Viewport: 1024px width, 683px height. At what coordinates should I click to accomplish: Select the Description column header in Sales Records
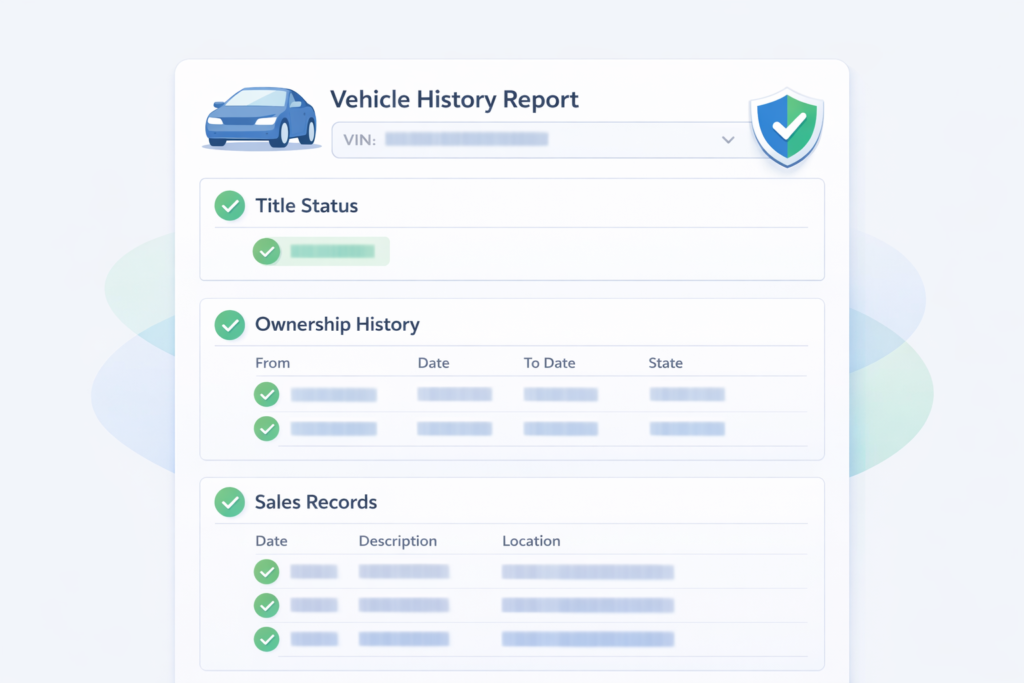397,541
